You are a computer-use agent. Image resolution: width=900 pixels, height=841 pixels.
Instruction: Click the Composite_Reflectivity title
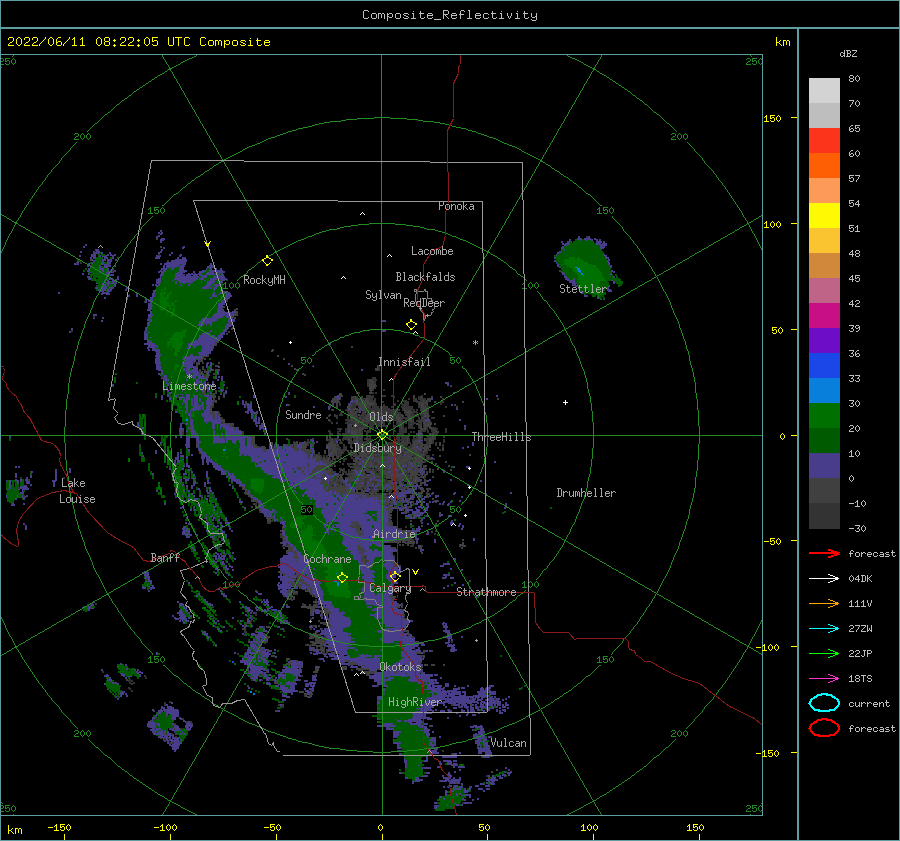450,15
